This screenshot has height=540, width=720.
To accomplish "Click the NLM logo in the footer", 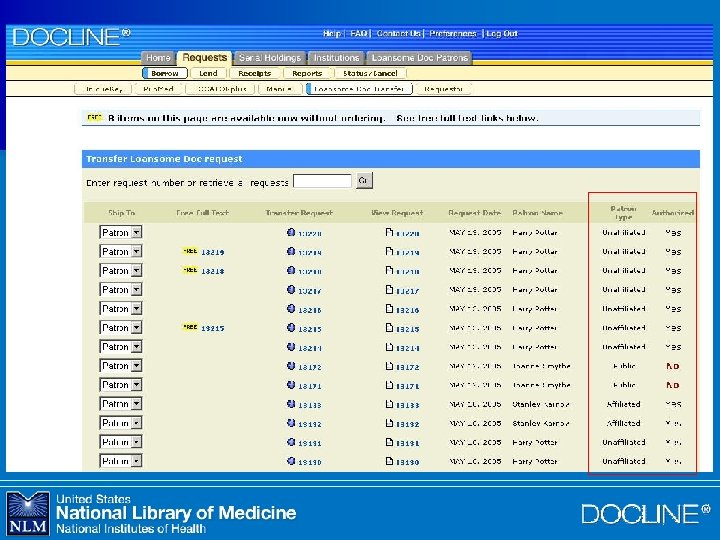I will (x=28, y=513).
